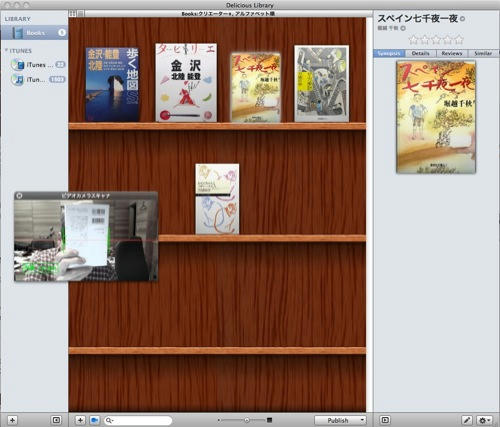Select the blue Kanazawa walking map book

(112, 84)
